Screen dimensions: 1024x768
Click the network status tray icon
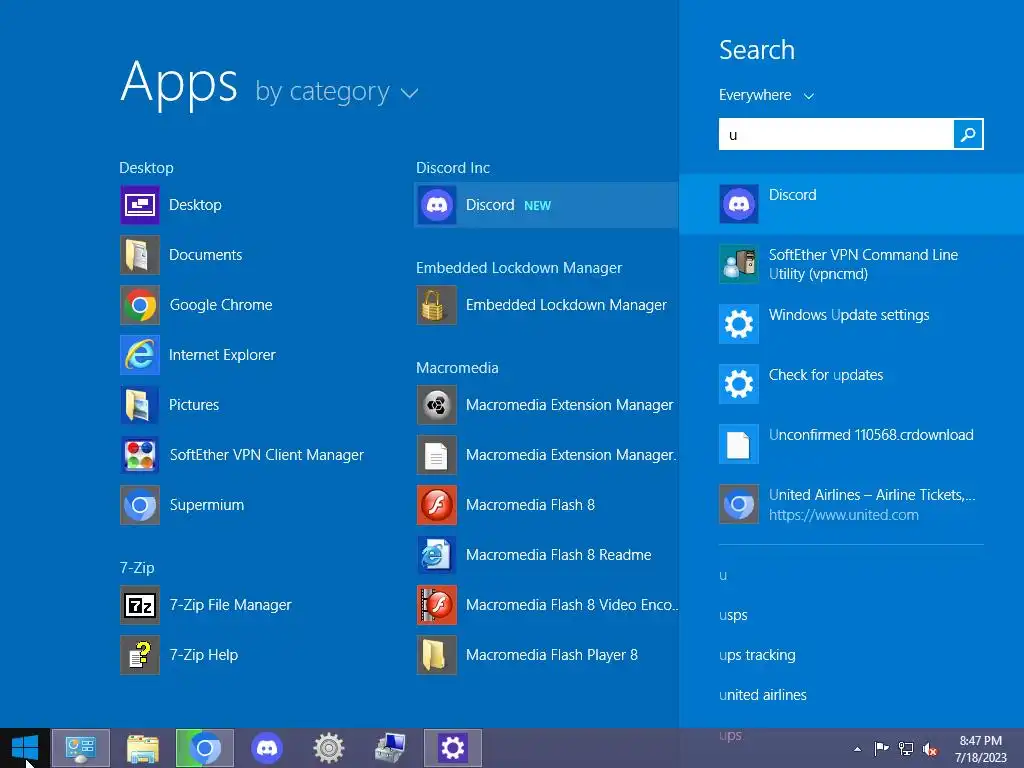tap(905, 749)
